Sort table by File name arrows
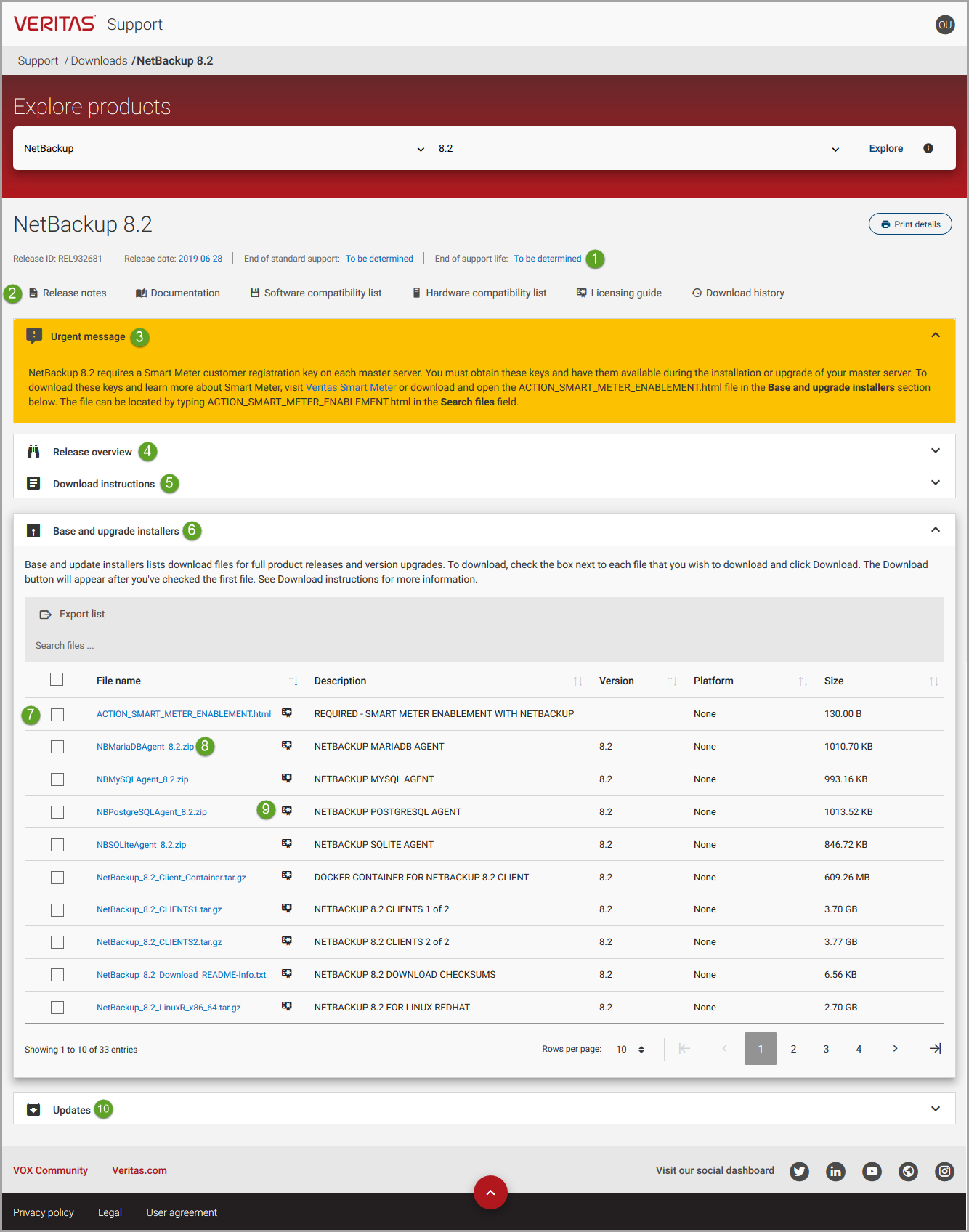Screen dimensions: 969x1232 coord(293,681)
